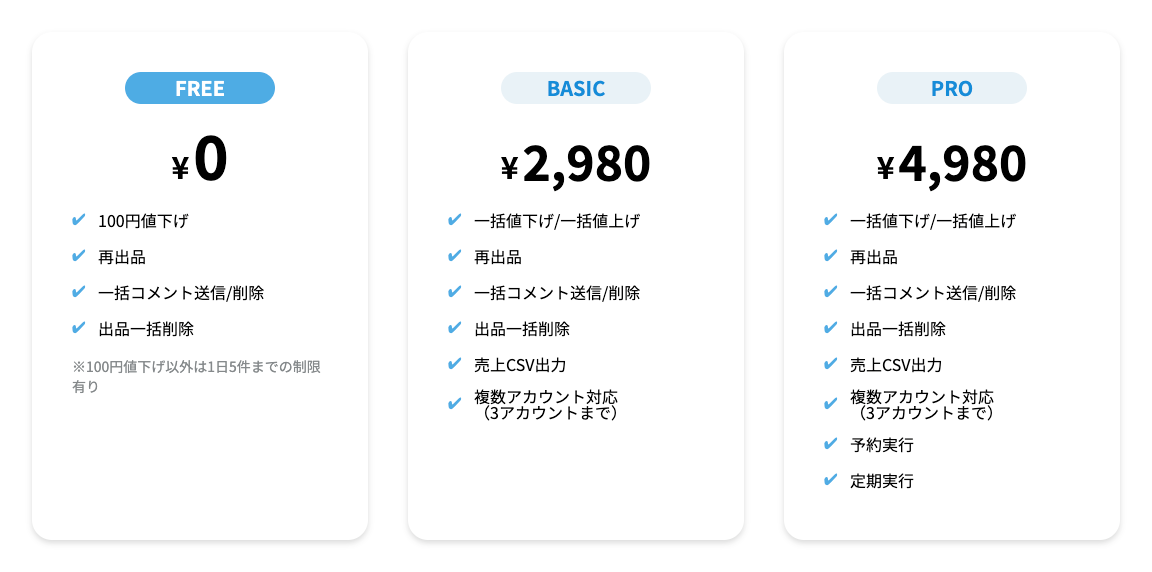Click the 一括コメント送信/削除 feature in FREE plan

(x=181, y=293)
